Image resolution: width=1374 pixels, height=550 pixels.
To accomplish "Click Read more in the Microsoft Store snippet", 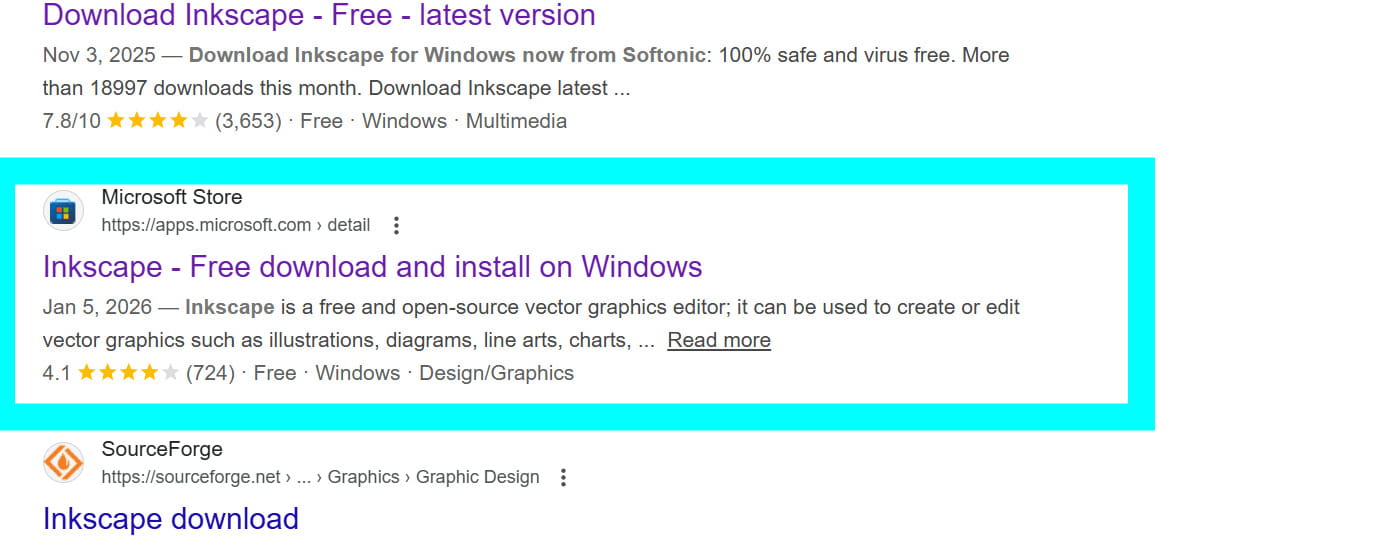I will point(719,340).
